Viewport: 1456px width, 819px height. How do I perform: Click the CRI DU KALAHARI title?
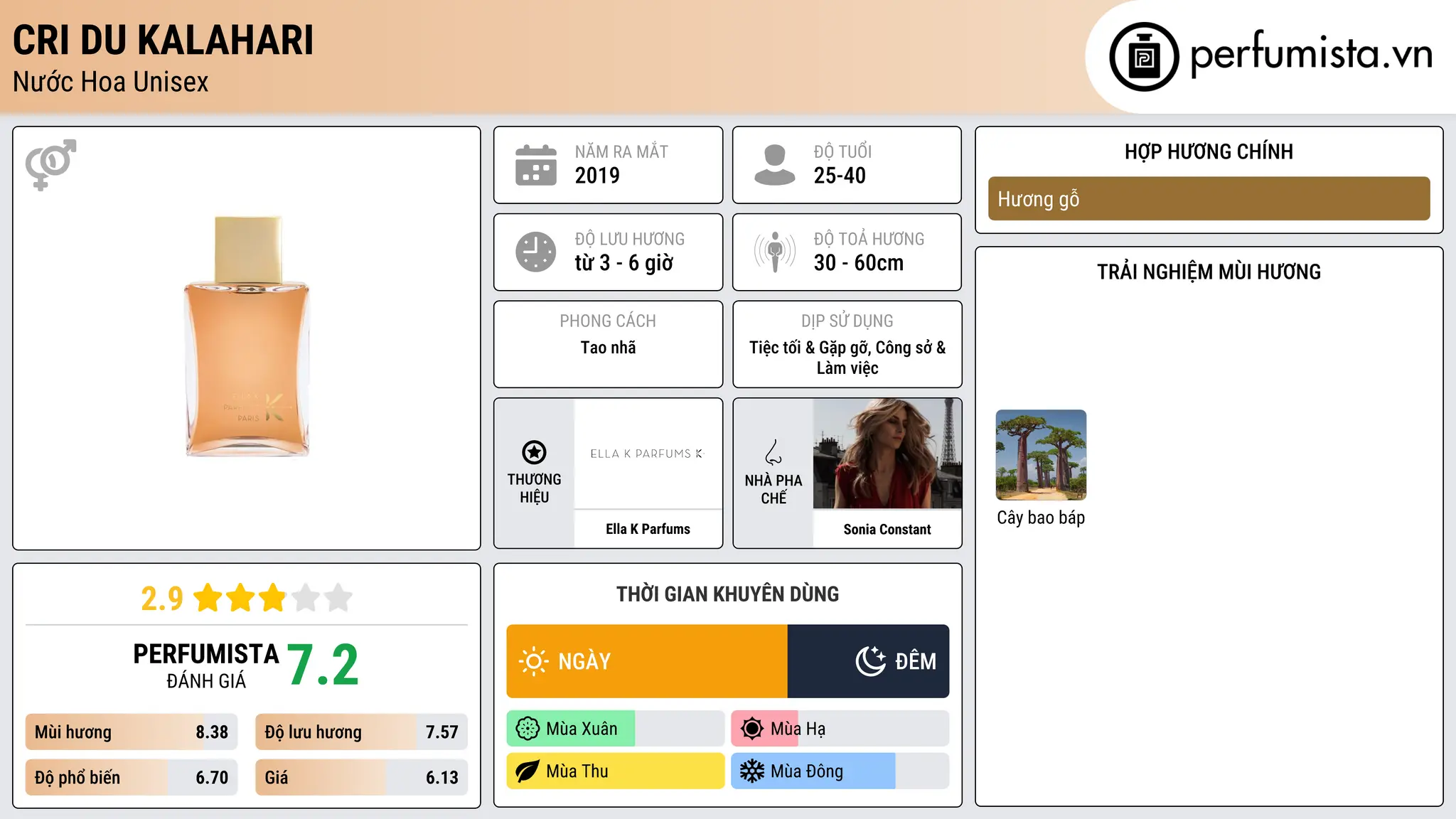tap(164, 41)
